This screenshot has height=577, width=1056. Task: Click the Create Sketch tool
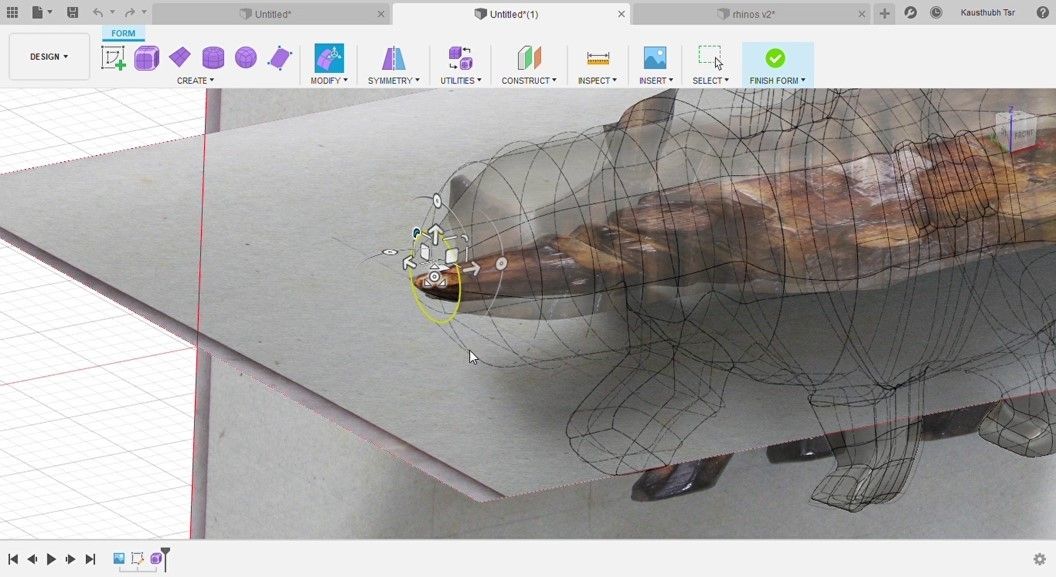pyautogui.click(x=113, y=58)
